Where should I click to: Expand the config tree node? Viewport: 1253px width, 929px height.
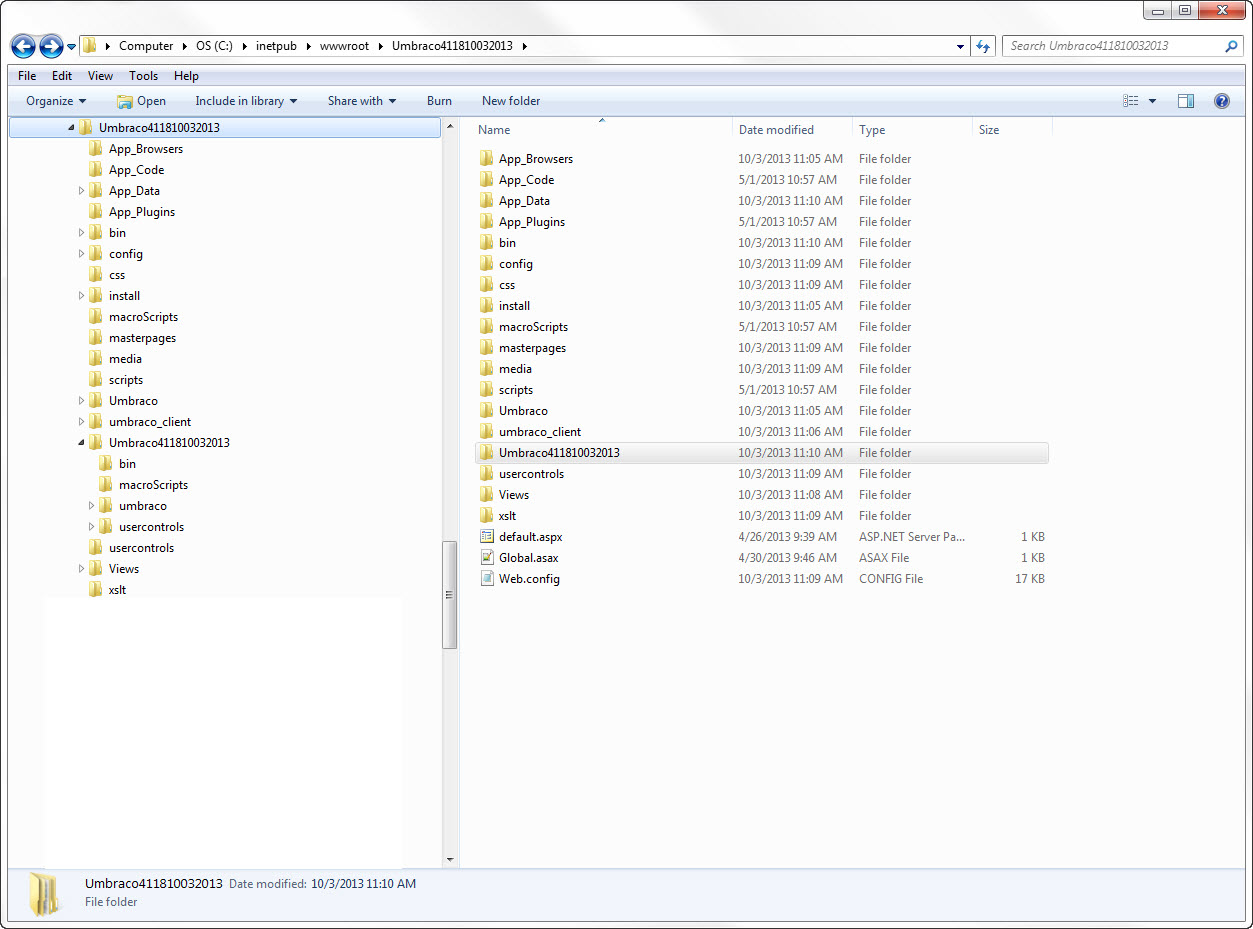81,254
